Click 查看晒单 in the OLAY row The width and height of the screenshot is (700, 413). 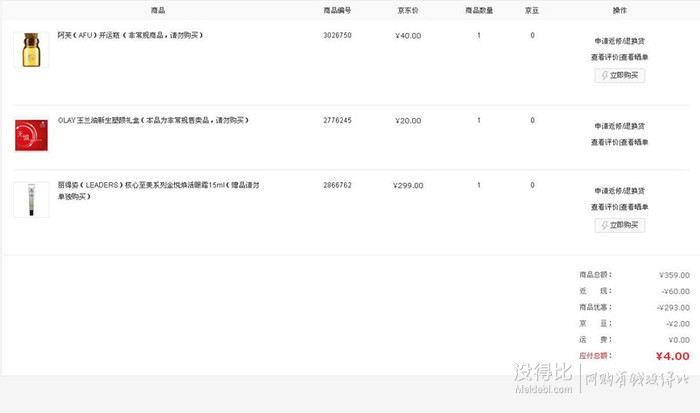click(634, 142)
